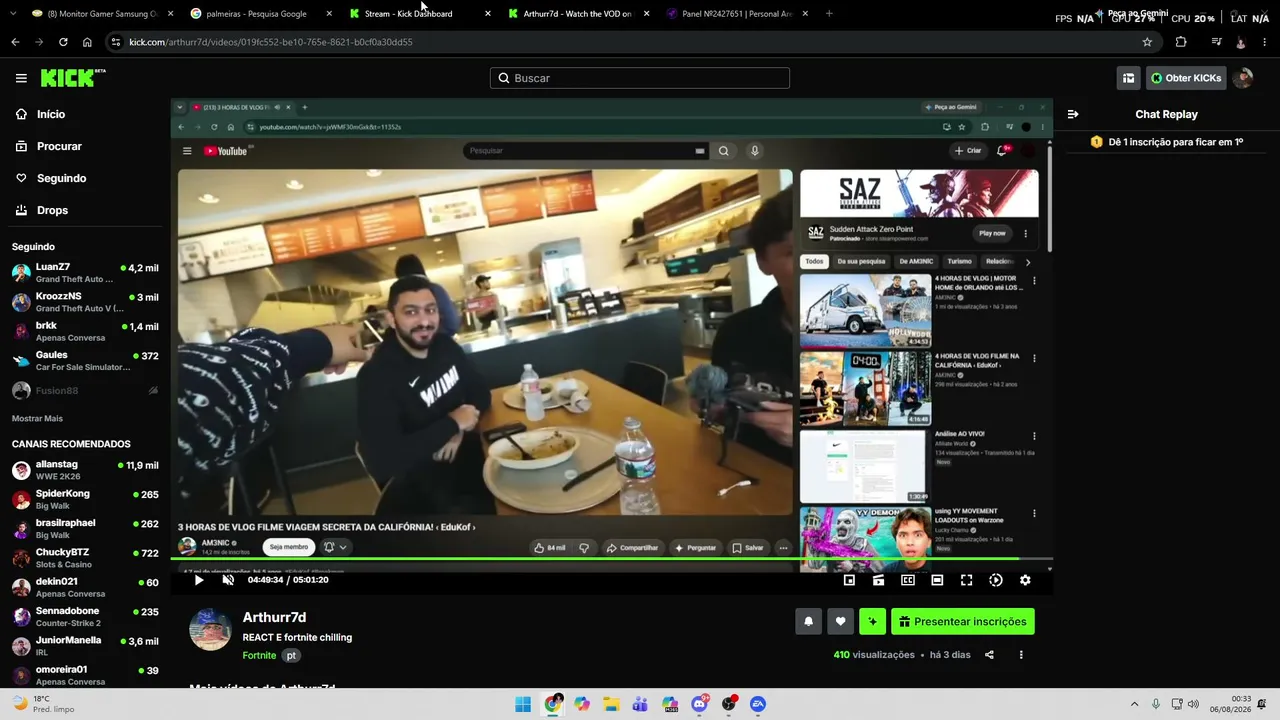Share the VOD using share icon
The width and height of the screenshot is (1280, 720).
click(989, 655)
